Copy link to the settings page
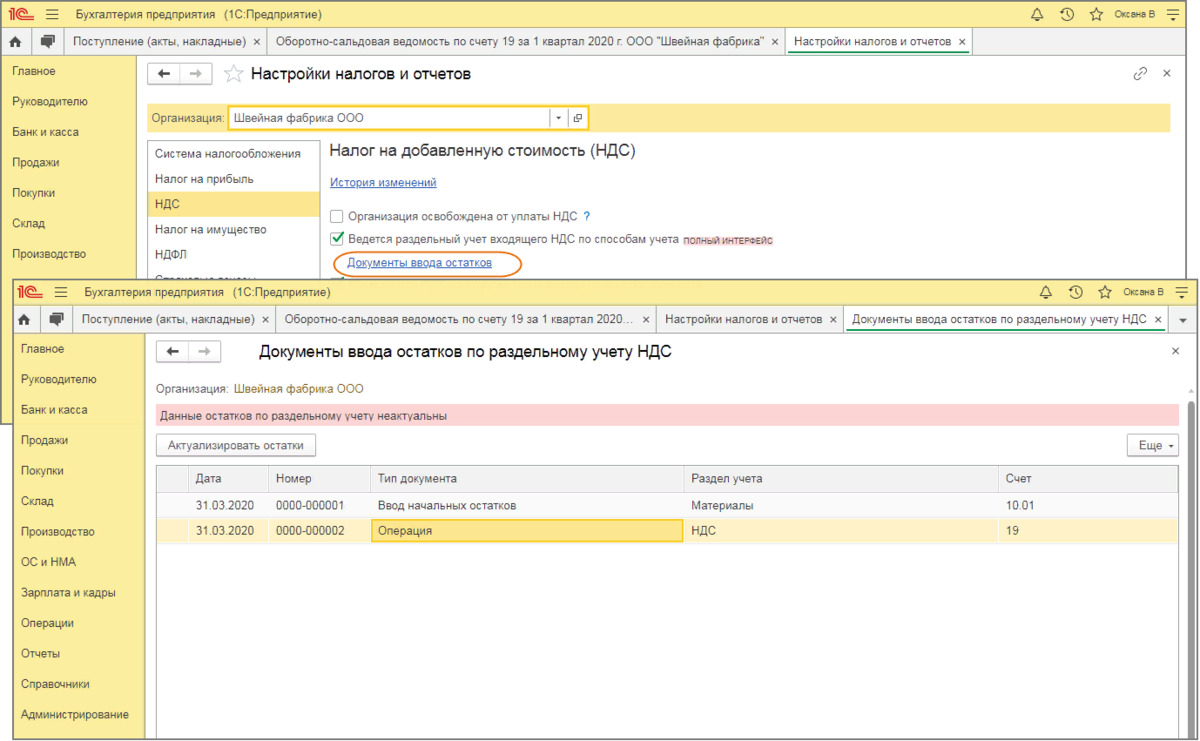Viewport: 1200px width, 741px height. click(x=1140, y=74)
